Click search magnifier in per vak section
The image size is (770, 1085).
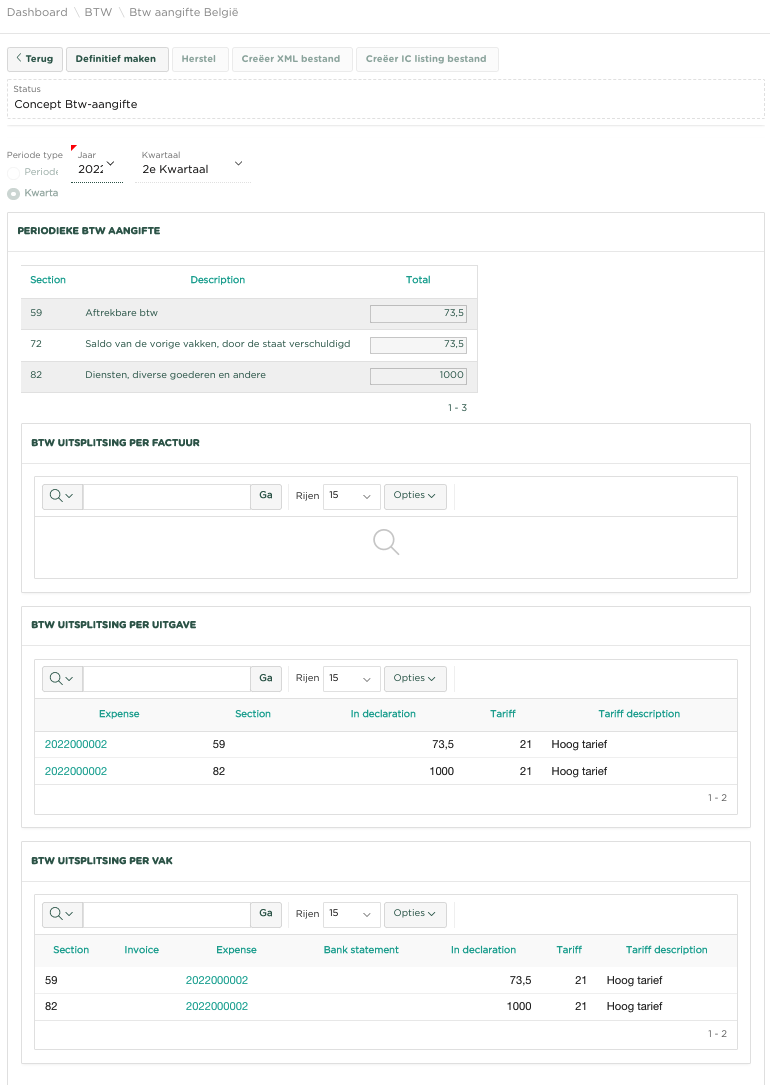pos(62,913)
